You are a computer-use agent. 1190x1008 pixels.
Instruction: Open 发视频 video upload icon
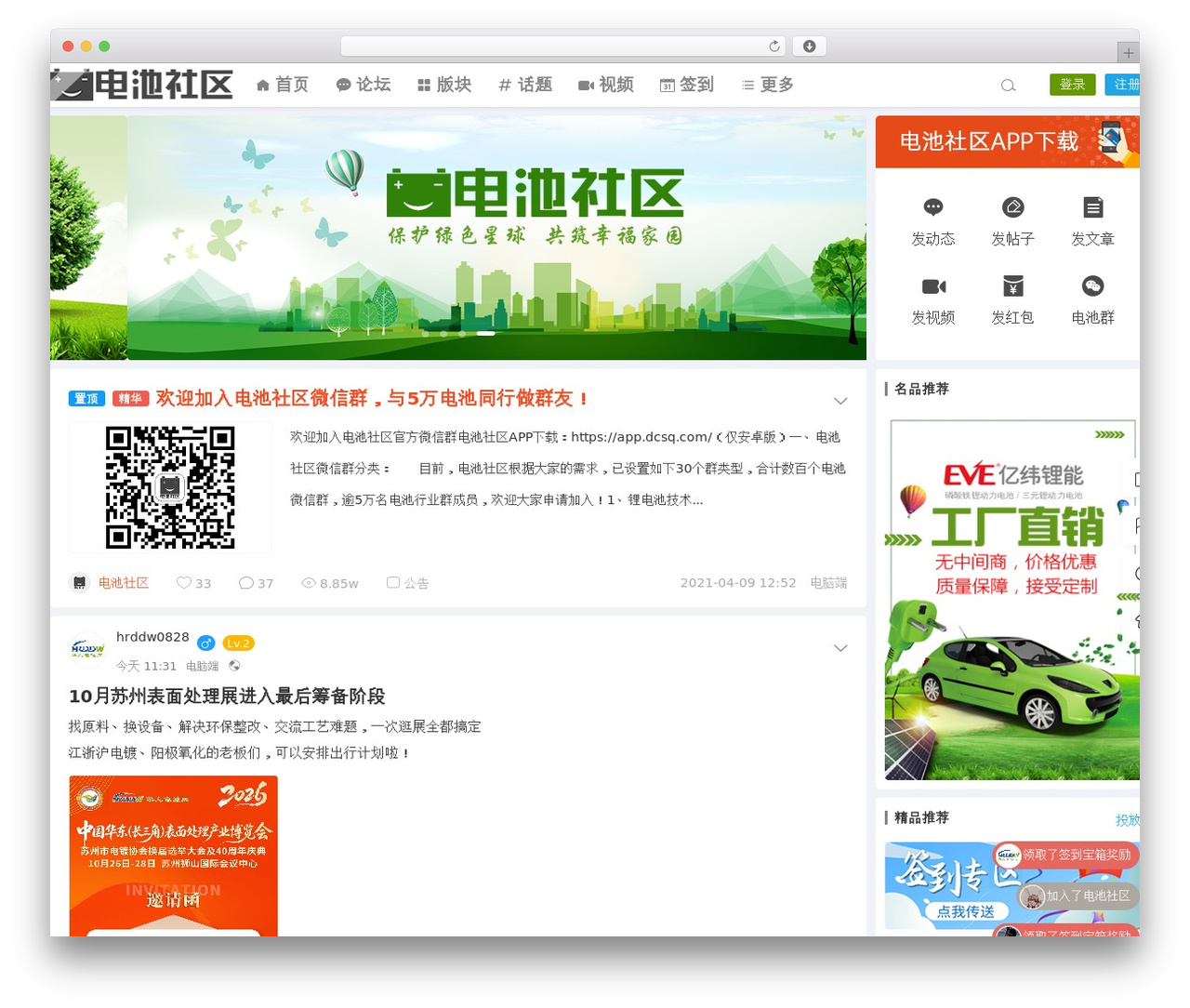coord(933,286)
